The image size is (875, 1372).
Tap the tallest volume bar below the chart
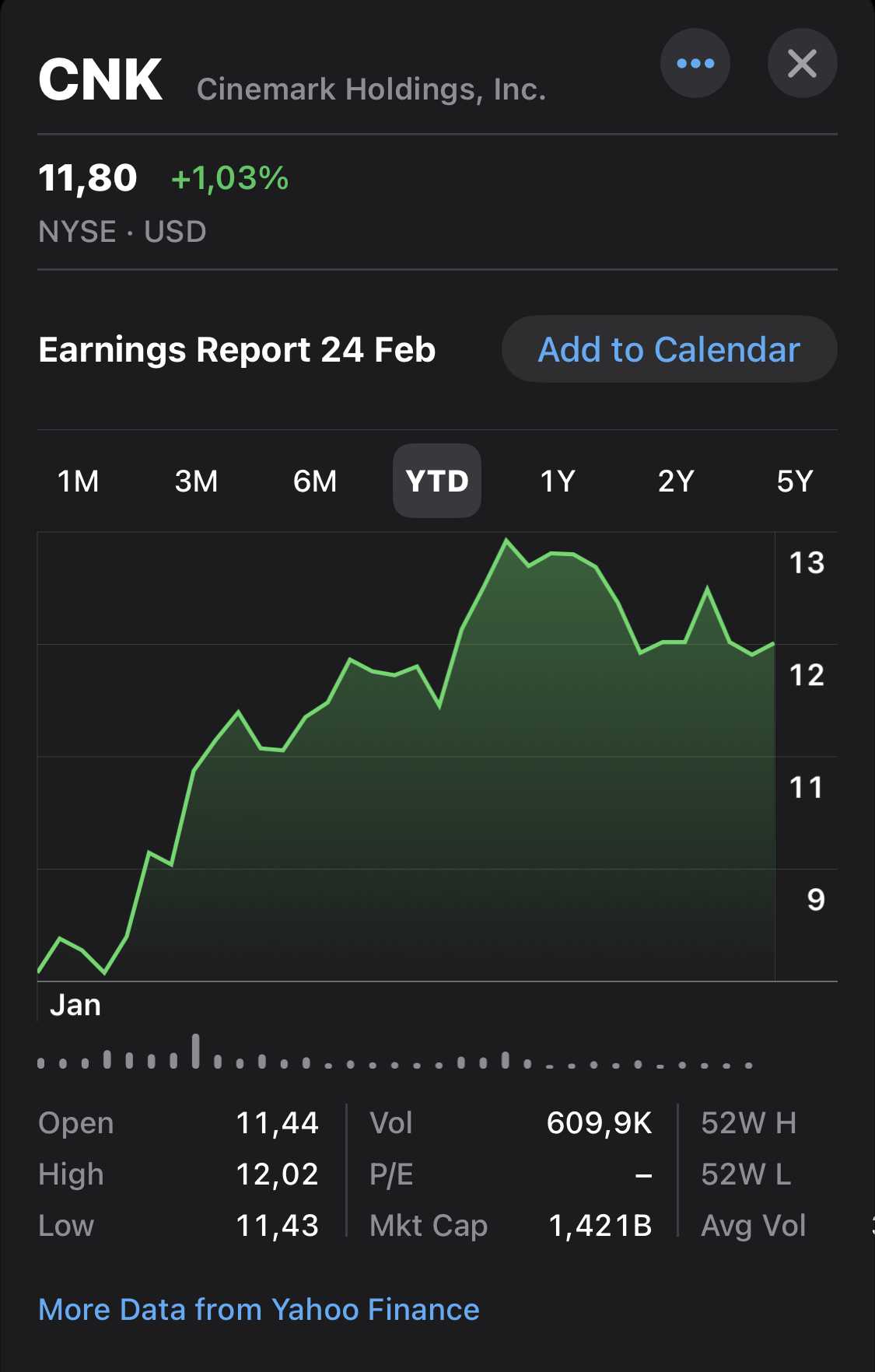point(196,1051)
